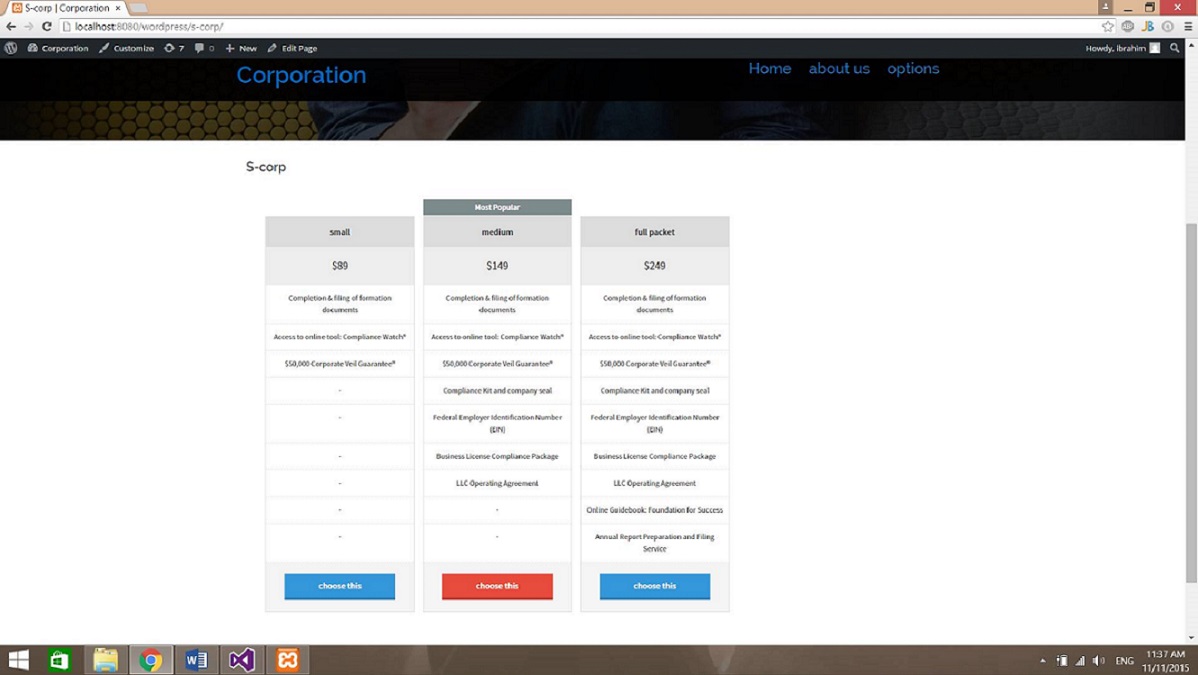Viewport: 1198px width, 675px height.
Task: Open the Customize option in admin bar
Action: [x=126, y=48]
